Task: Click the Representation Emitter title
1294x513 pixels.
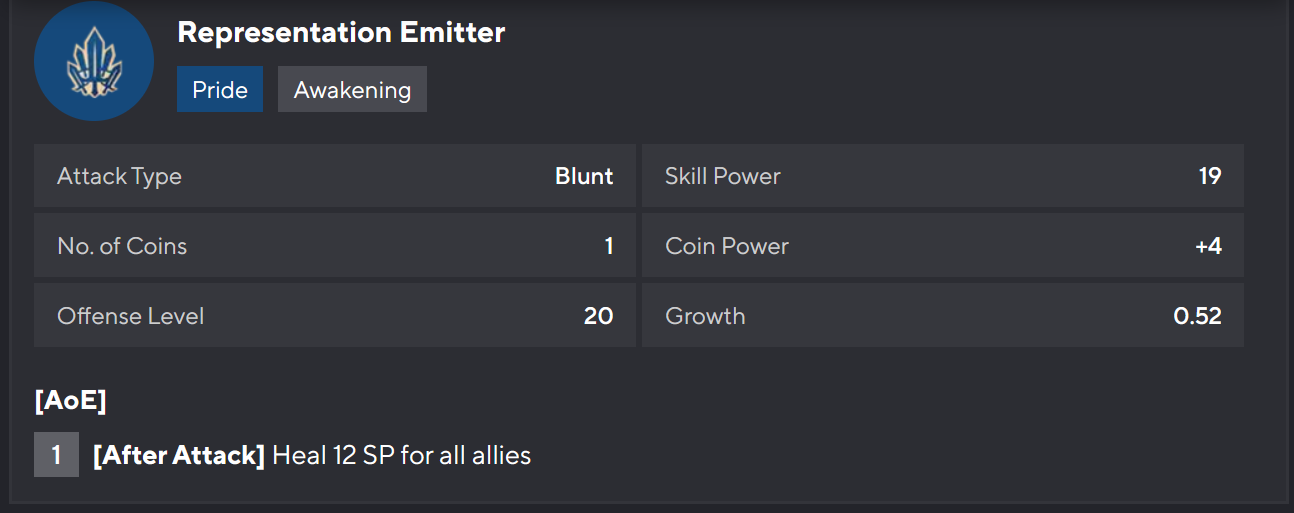Action: [x=341, y=32]
